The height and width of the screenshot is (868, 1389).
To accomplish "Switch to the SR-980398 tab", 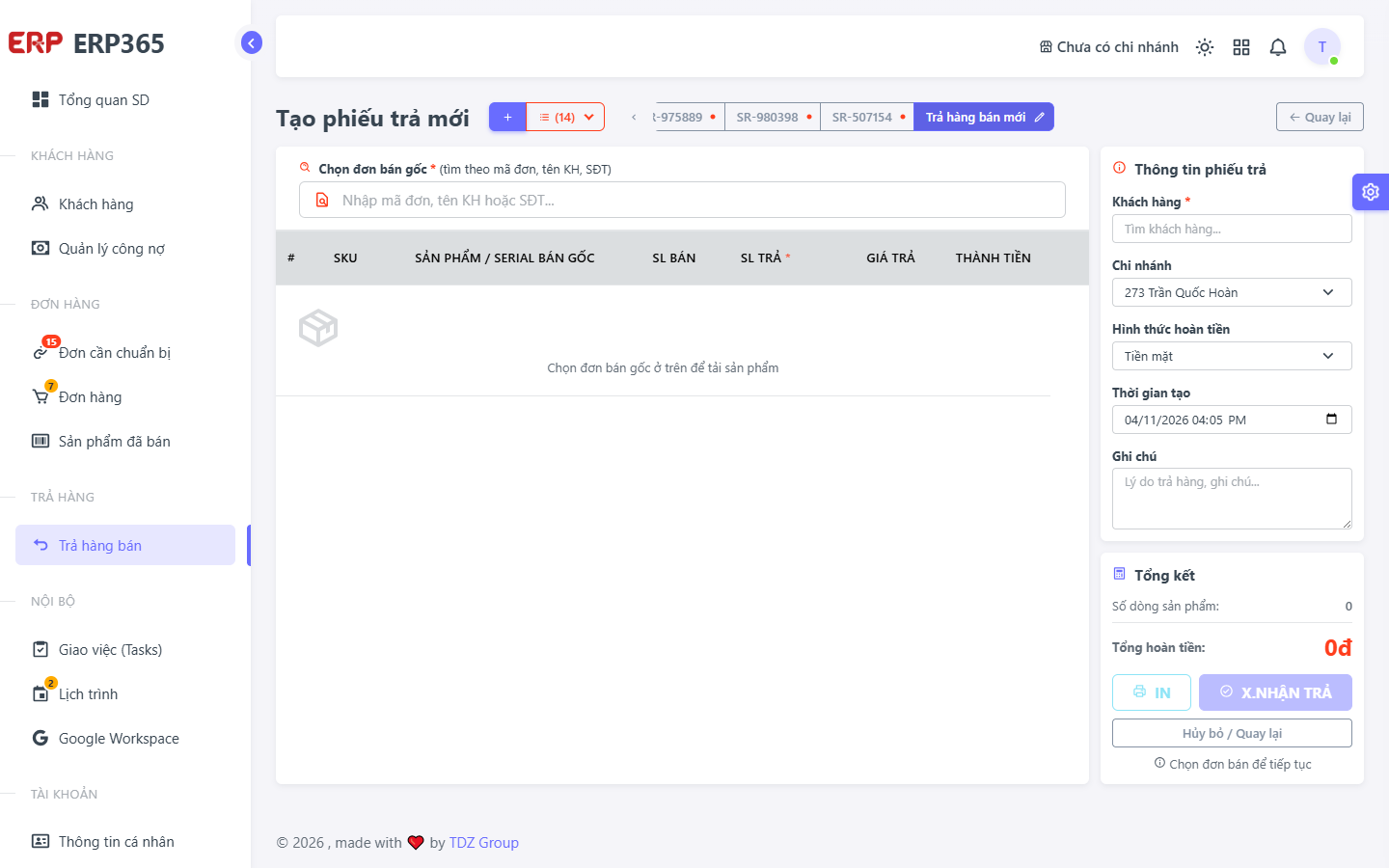I will (772, 118).
